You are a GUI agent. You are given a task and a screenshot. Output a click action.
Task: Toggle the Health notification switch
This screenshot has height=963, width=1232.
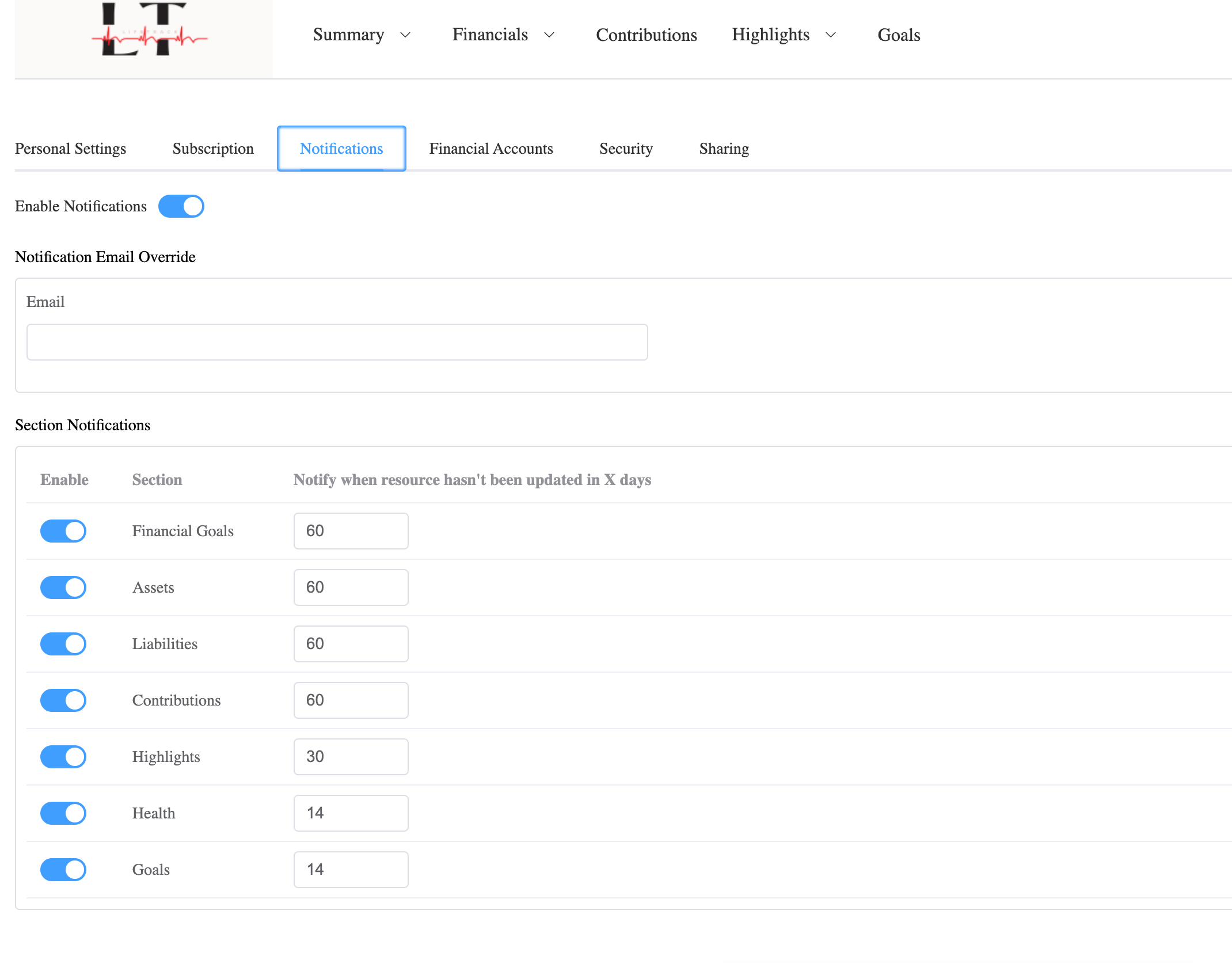click(63, 813)
